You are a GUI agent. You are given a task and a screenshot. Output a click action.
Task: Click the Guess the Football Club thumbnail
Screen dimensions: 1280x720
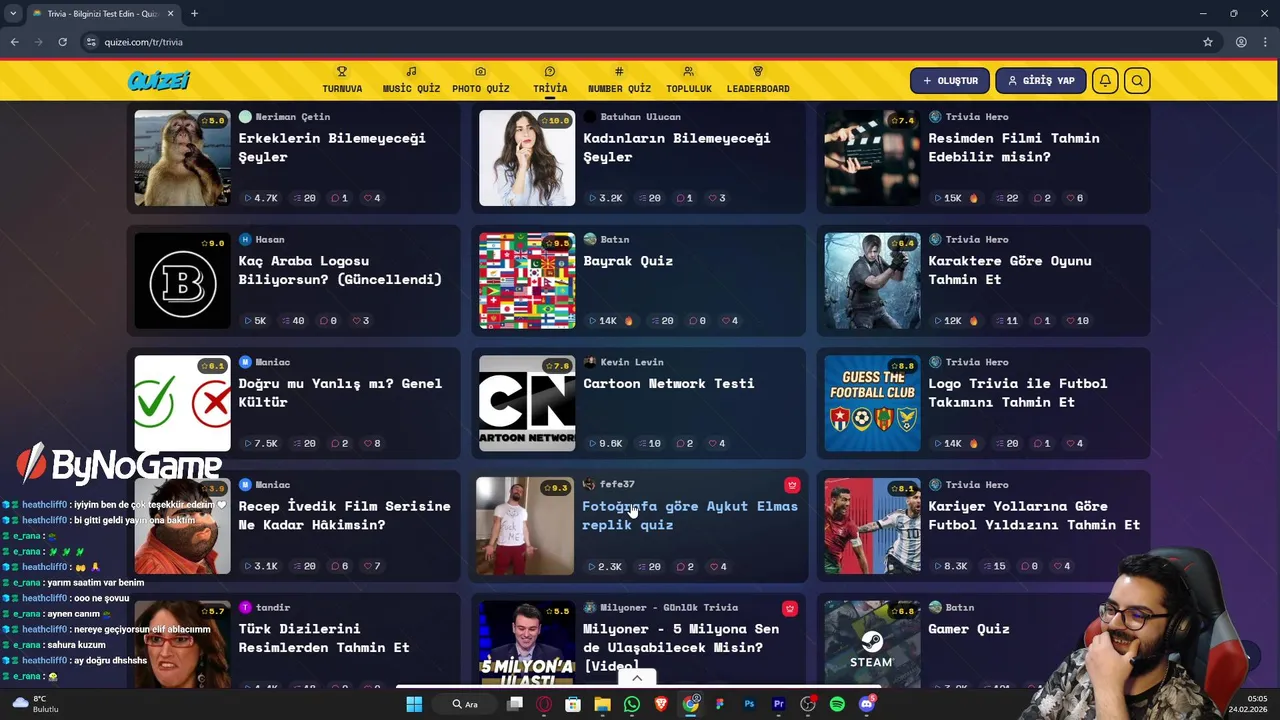(872, 404)
